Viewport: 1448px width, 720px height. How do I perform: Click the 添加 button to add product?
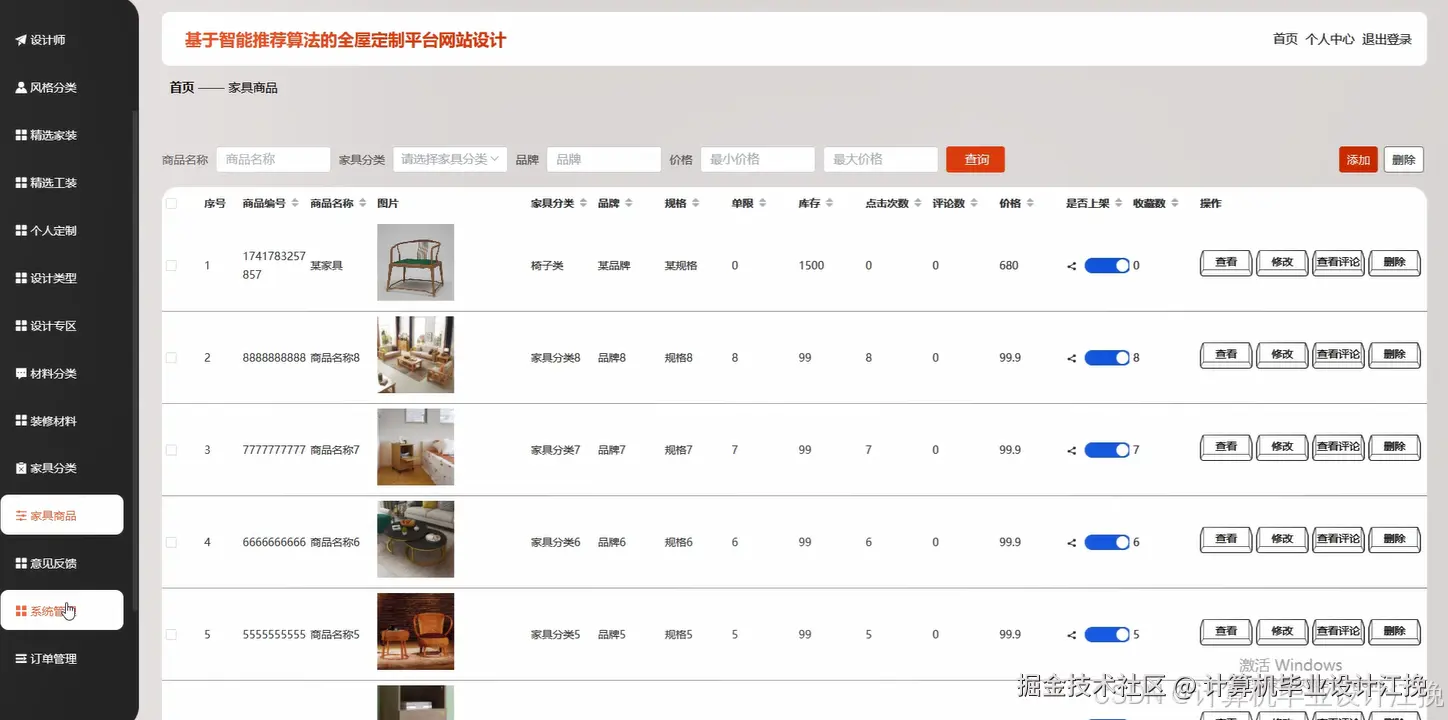point(1357,159)
